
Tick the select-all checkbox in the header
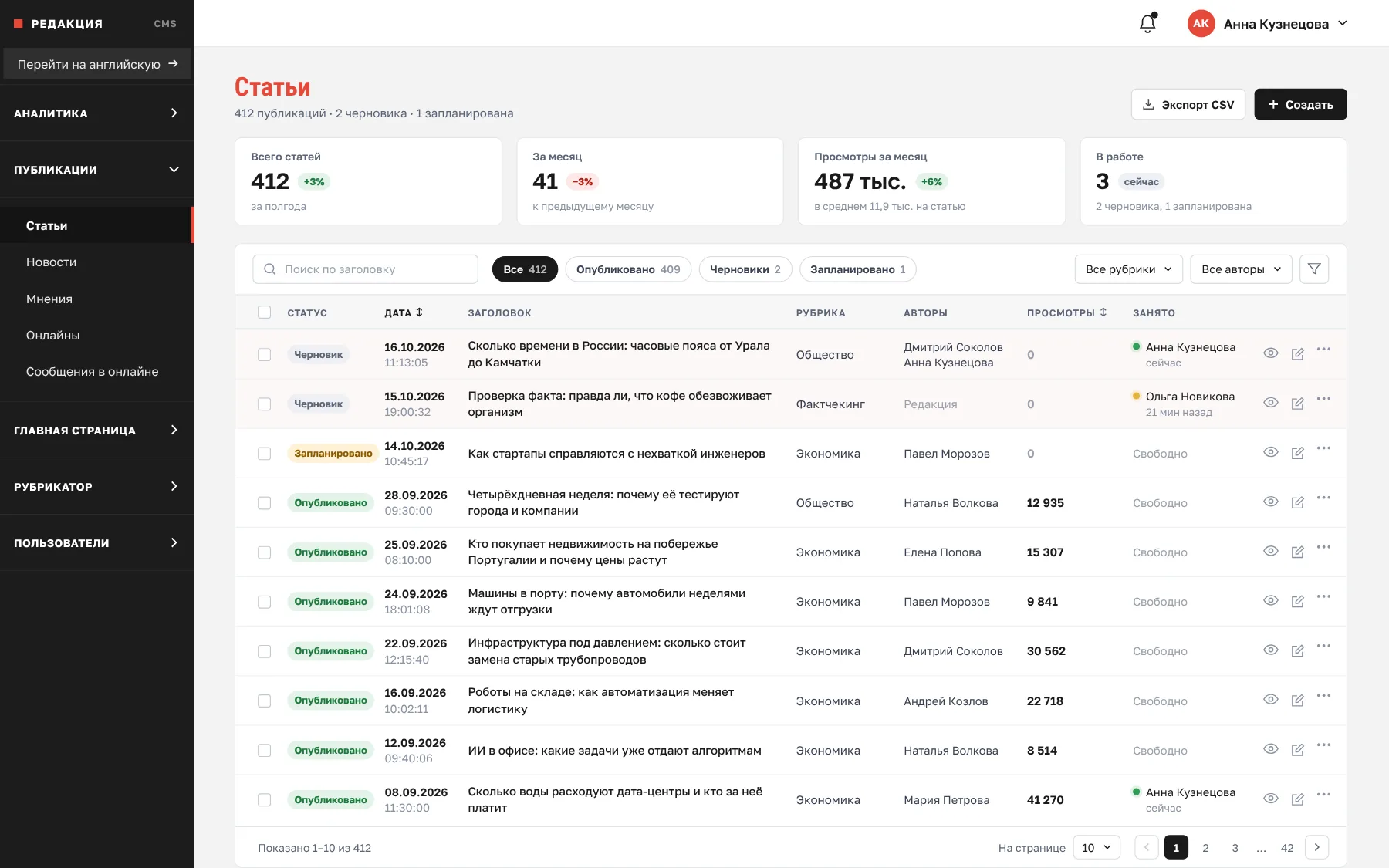coord(265,312)
